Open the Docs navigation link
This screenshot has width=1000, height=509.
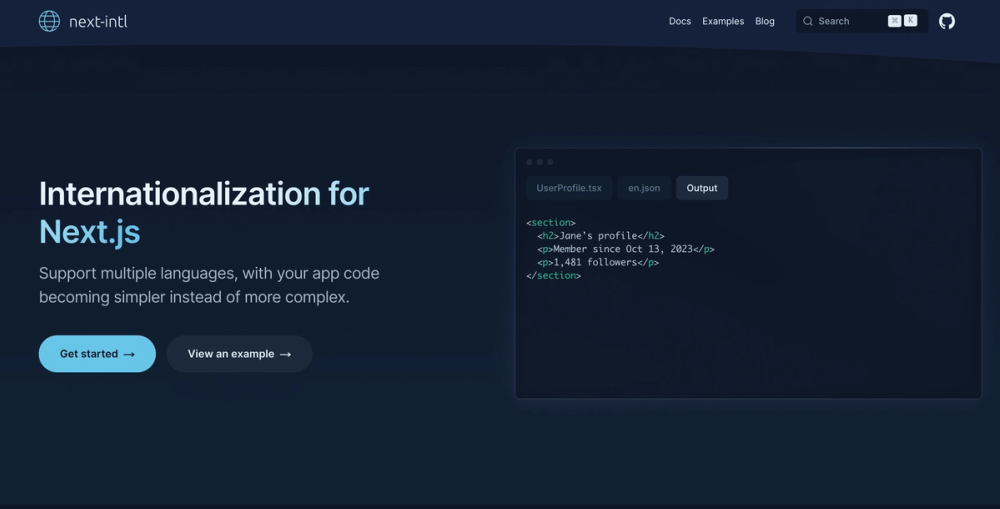coord(680,21)
